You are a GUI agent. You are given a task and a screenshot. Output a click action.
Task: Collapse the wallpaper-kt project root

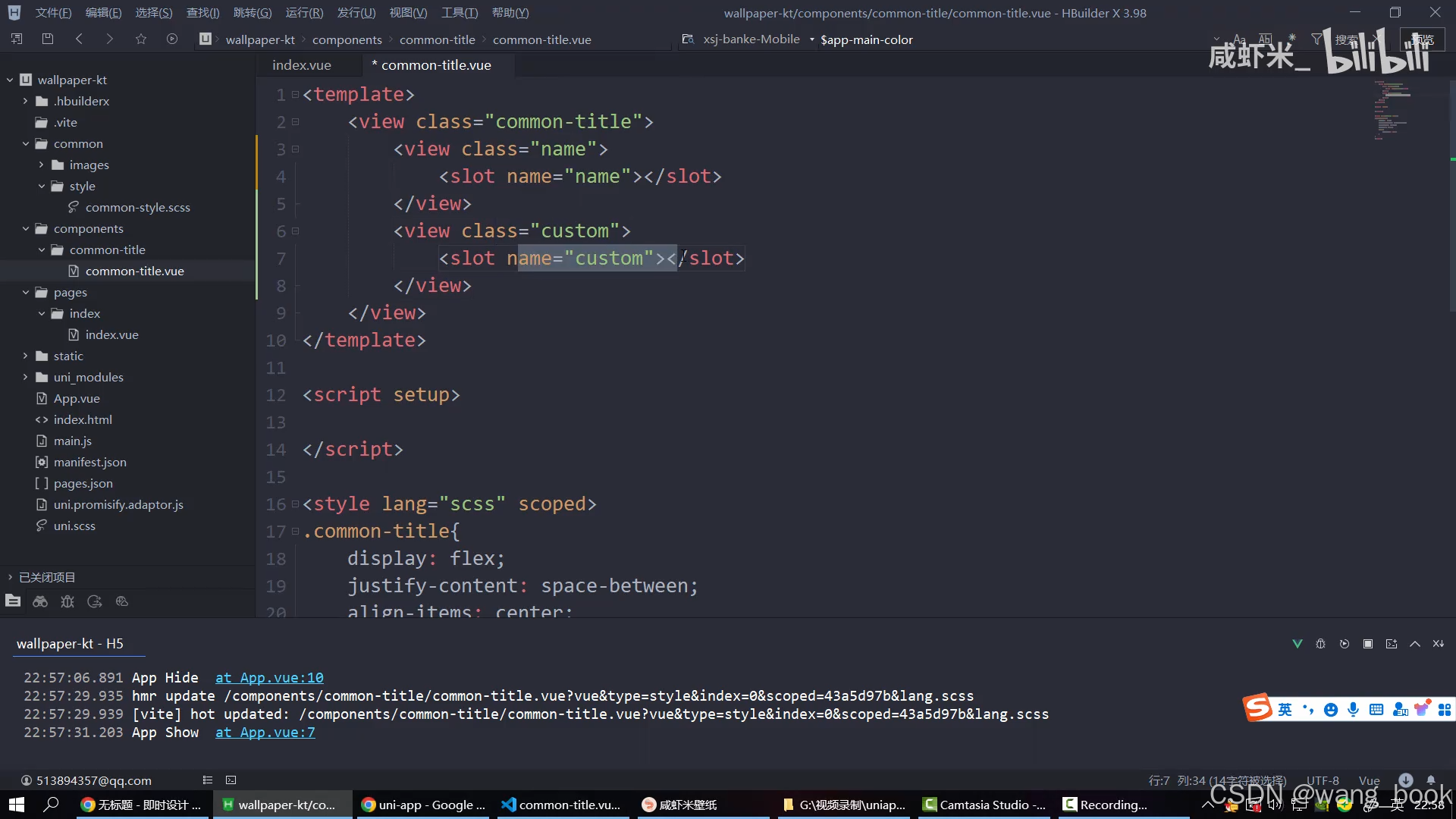tap(10, 80)
